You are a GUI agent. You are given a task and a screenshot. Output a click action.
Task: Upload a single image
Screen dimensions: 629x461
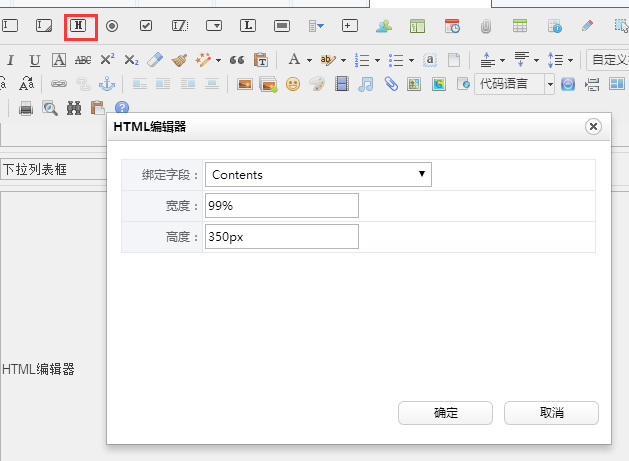point(244,84)
